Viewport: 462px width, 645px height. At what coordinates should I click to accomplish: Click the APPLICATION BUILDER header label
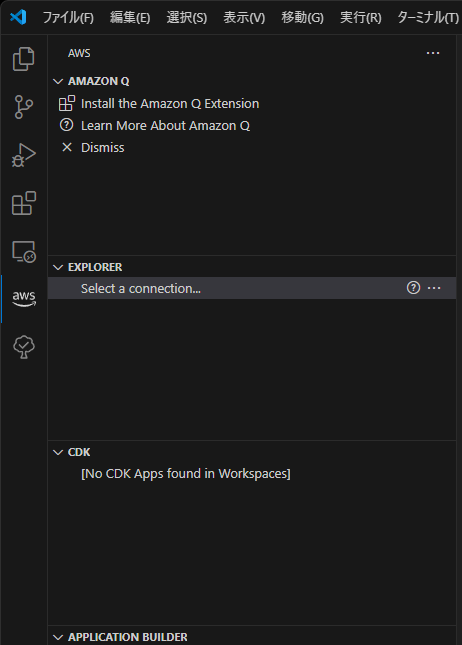click(x=128, y=637)
